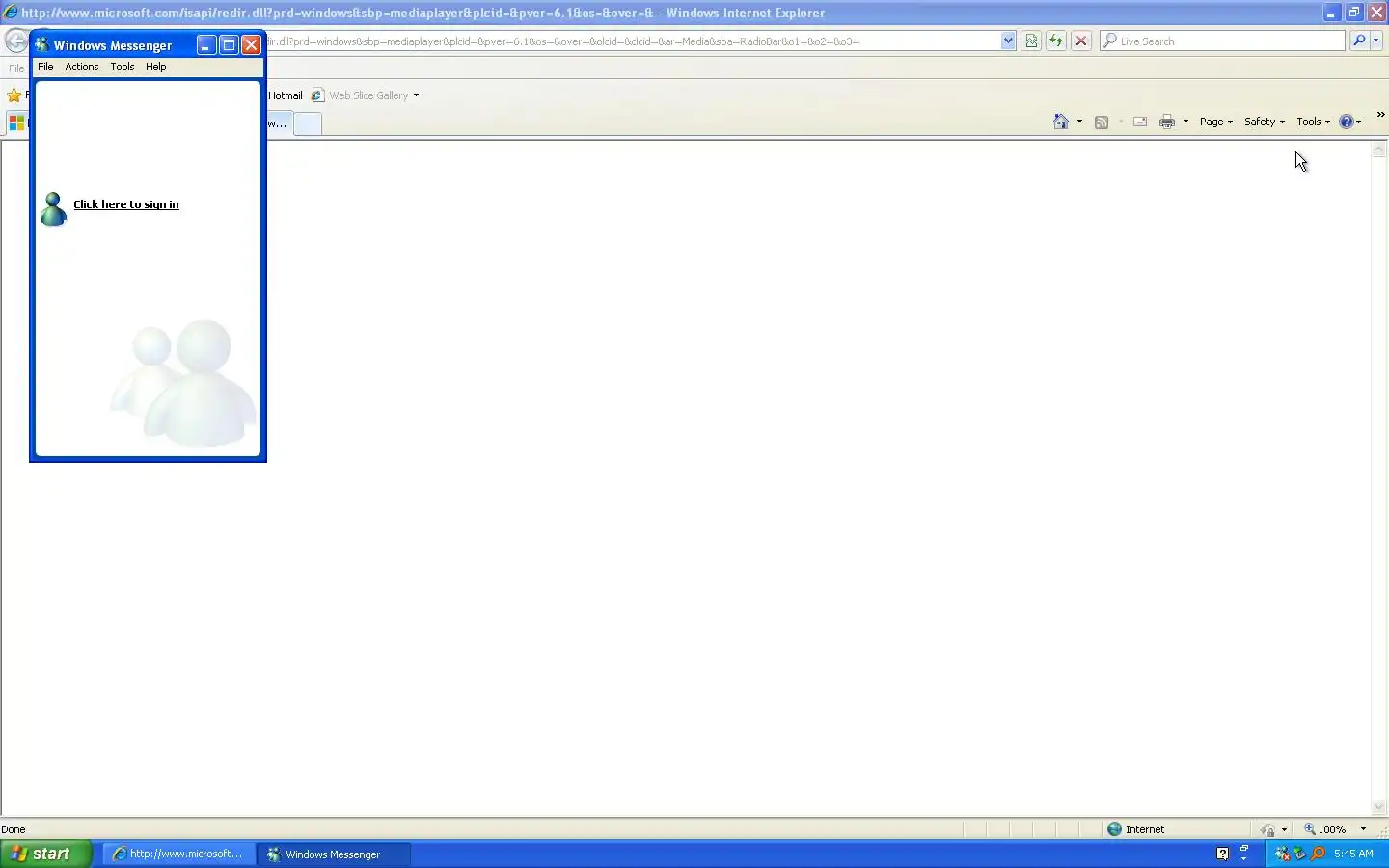Click the blue Help question mark icon

click(1347, 122)
